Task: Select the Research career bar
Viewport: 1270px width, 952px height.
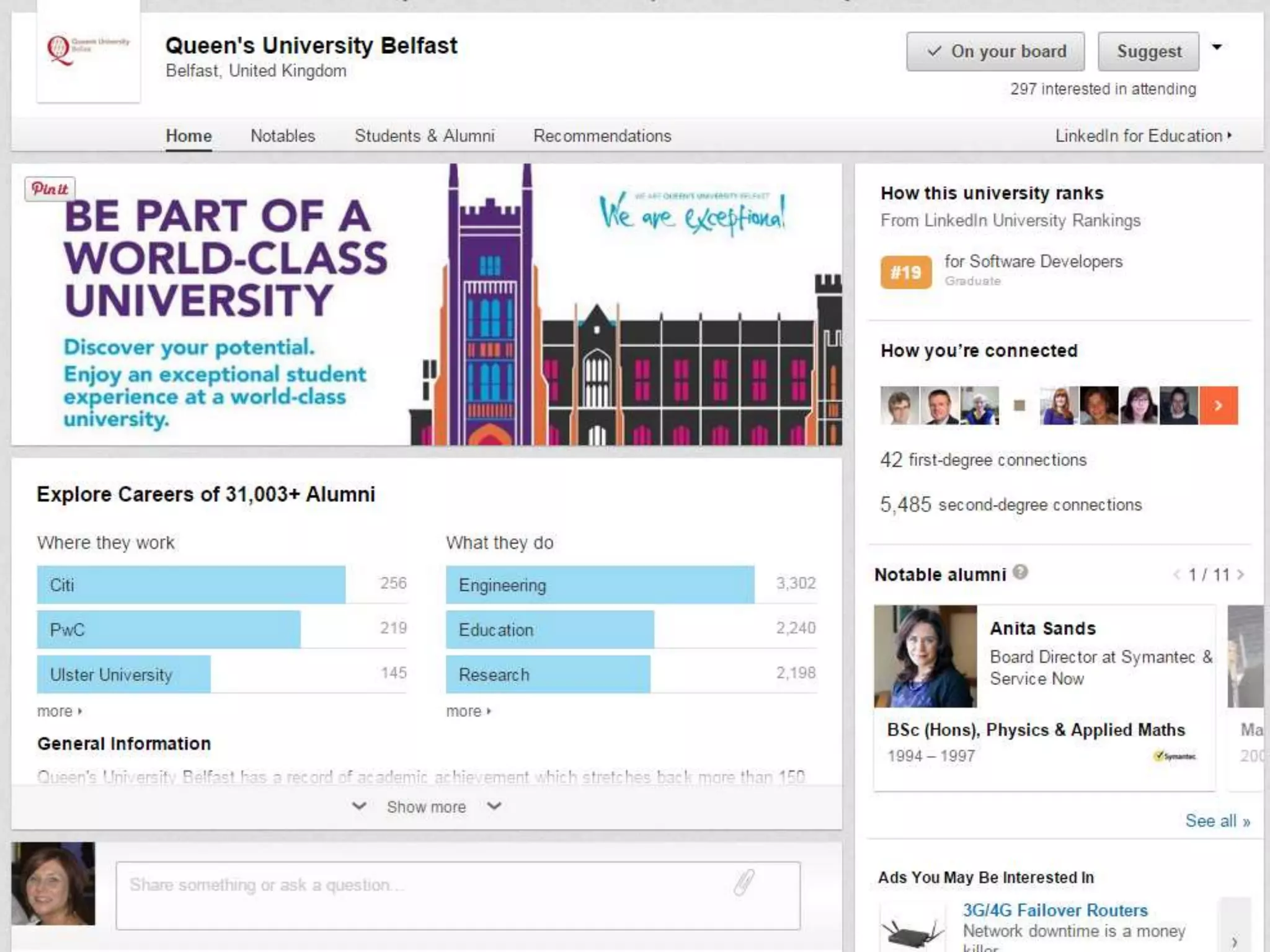Action: (548, 674)
